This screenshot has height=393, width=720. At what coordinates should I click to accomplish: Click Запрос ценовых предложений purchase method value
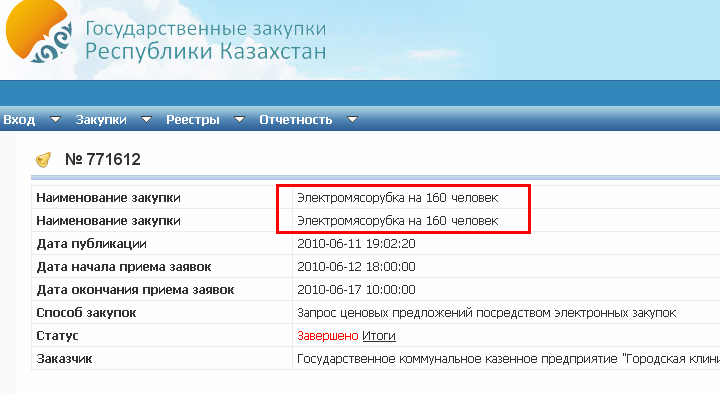point(487,313)
